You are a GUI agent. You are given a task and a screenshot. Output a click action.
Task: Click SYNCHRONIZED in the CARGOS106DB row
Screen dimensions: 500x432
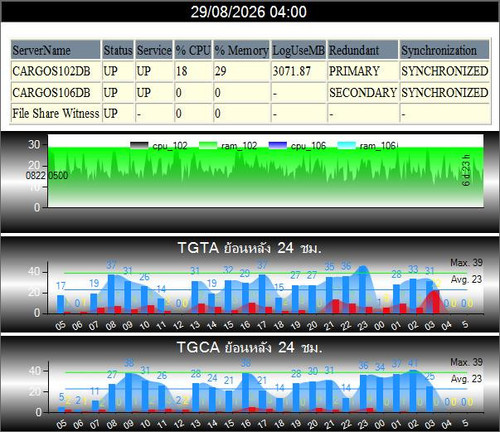pos(445,92)
